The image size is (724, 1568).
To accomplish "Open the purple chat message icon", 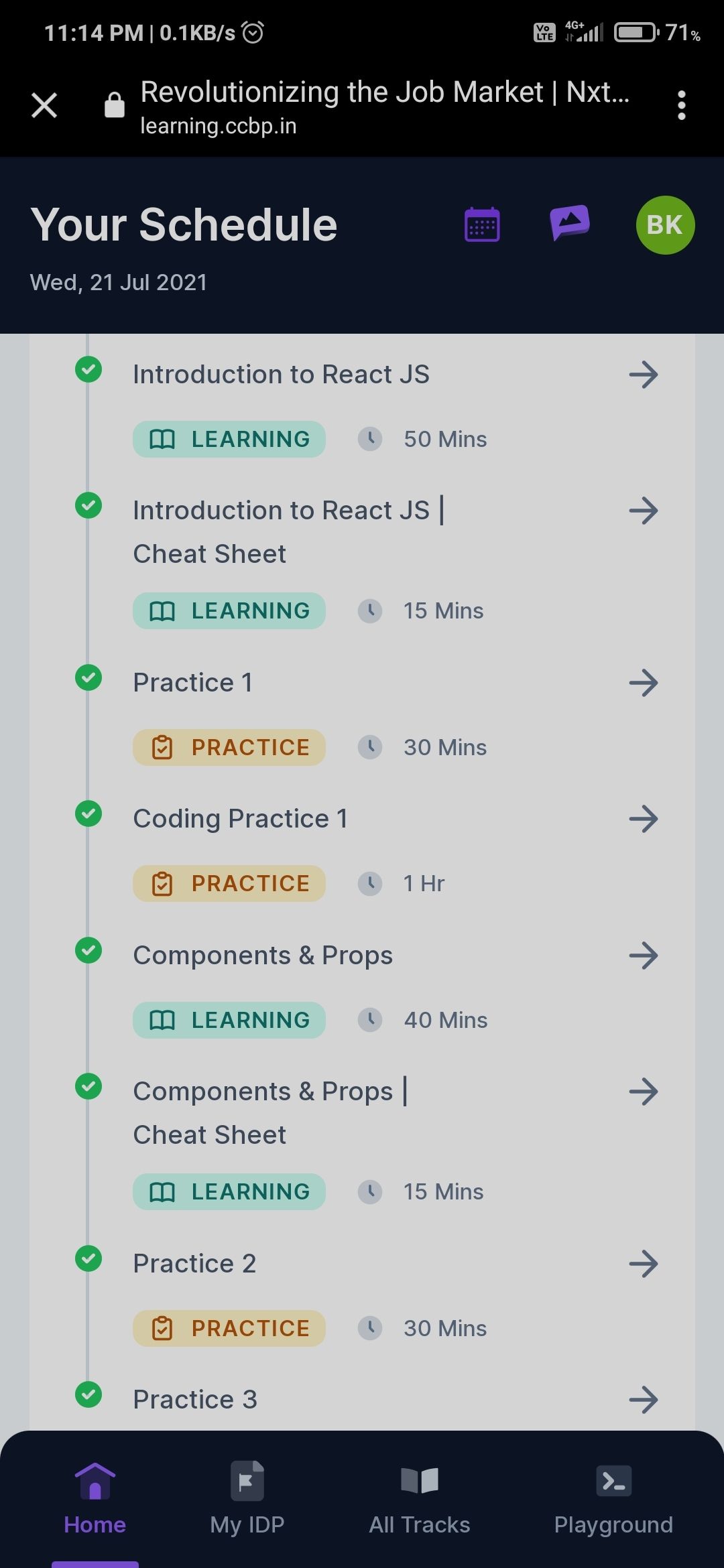I will 570,222.
